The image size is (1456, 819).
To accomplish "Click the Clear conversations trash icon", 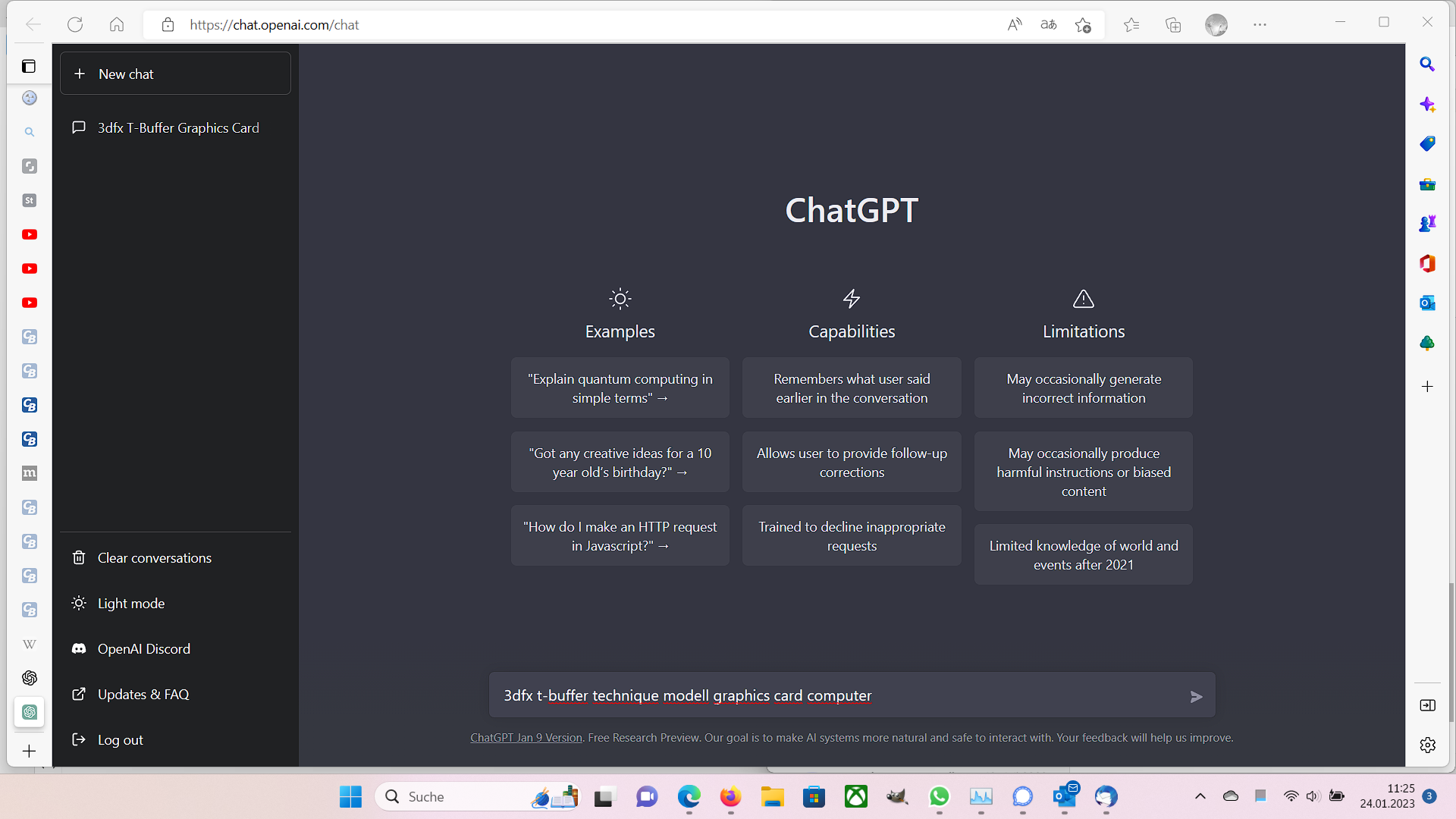I will click(79, 558).
